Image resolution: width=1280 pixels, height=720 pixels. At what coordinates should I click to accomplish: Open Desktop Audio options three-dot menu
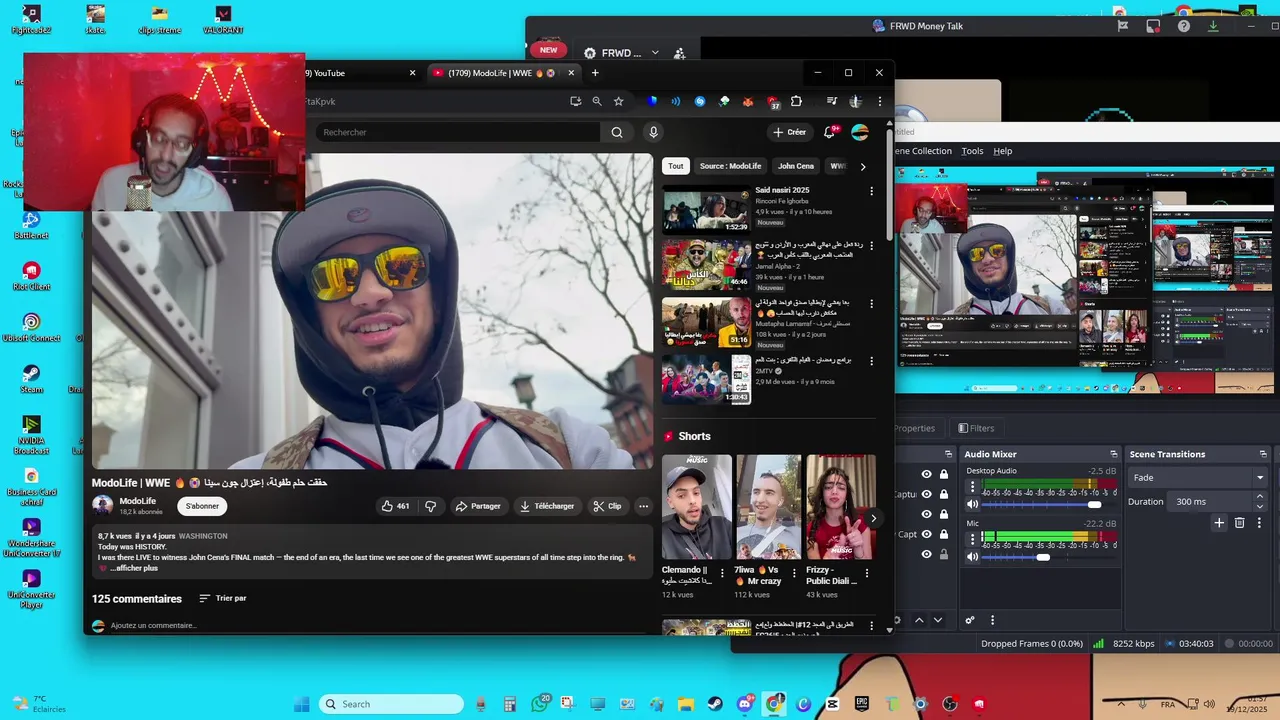[972, 487]
